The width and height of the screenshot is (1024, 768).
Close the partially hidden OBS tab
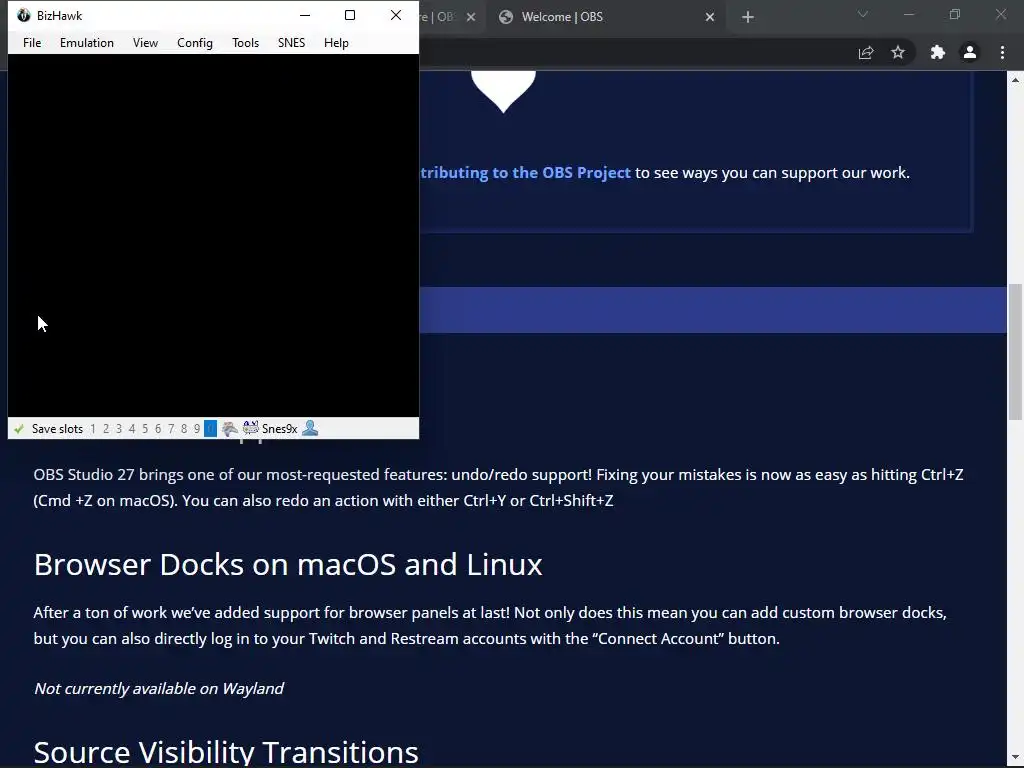471,17
